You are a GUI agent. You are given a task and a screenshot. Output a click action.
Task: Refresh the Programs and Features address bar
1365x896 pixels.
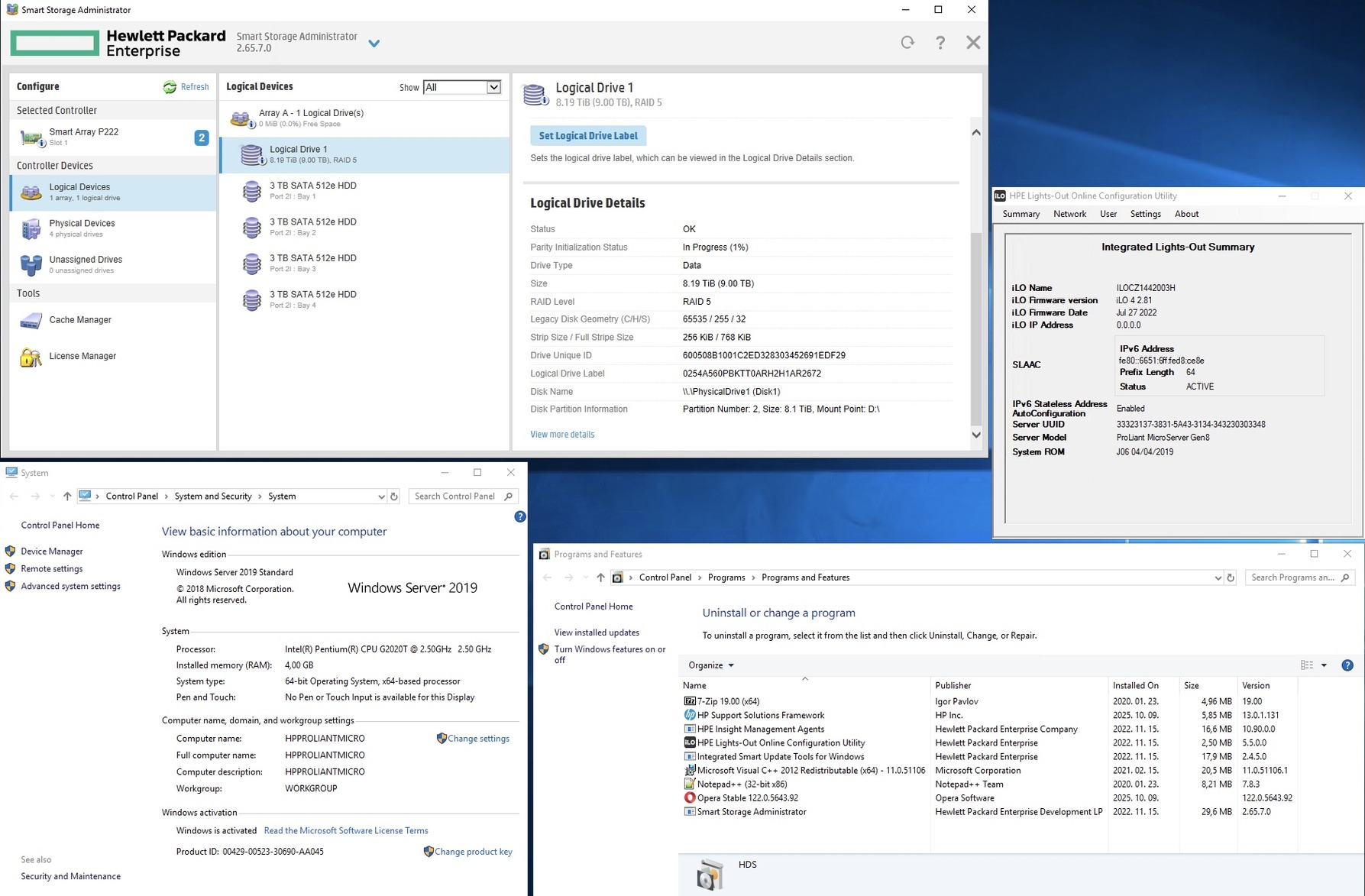pyautogui.click(x=1231, y=577)
